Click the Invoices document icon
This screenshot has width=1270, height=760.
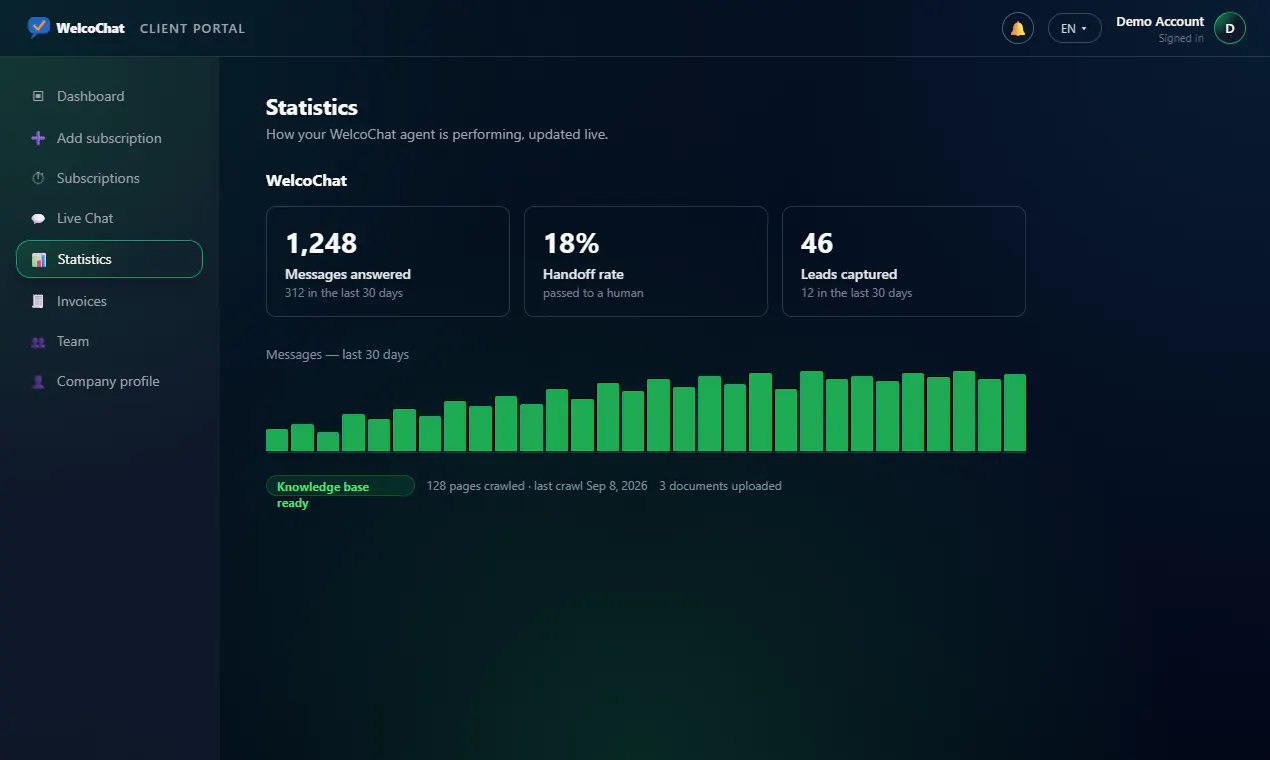(x=38, y=301)
